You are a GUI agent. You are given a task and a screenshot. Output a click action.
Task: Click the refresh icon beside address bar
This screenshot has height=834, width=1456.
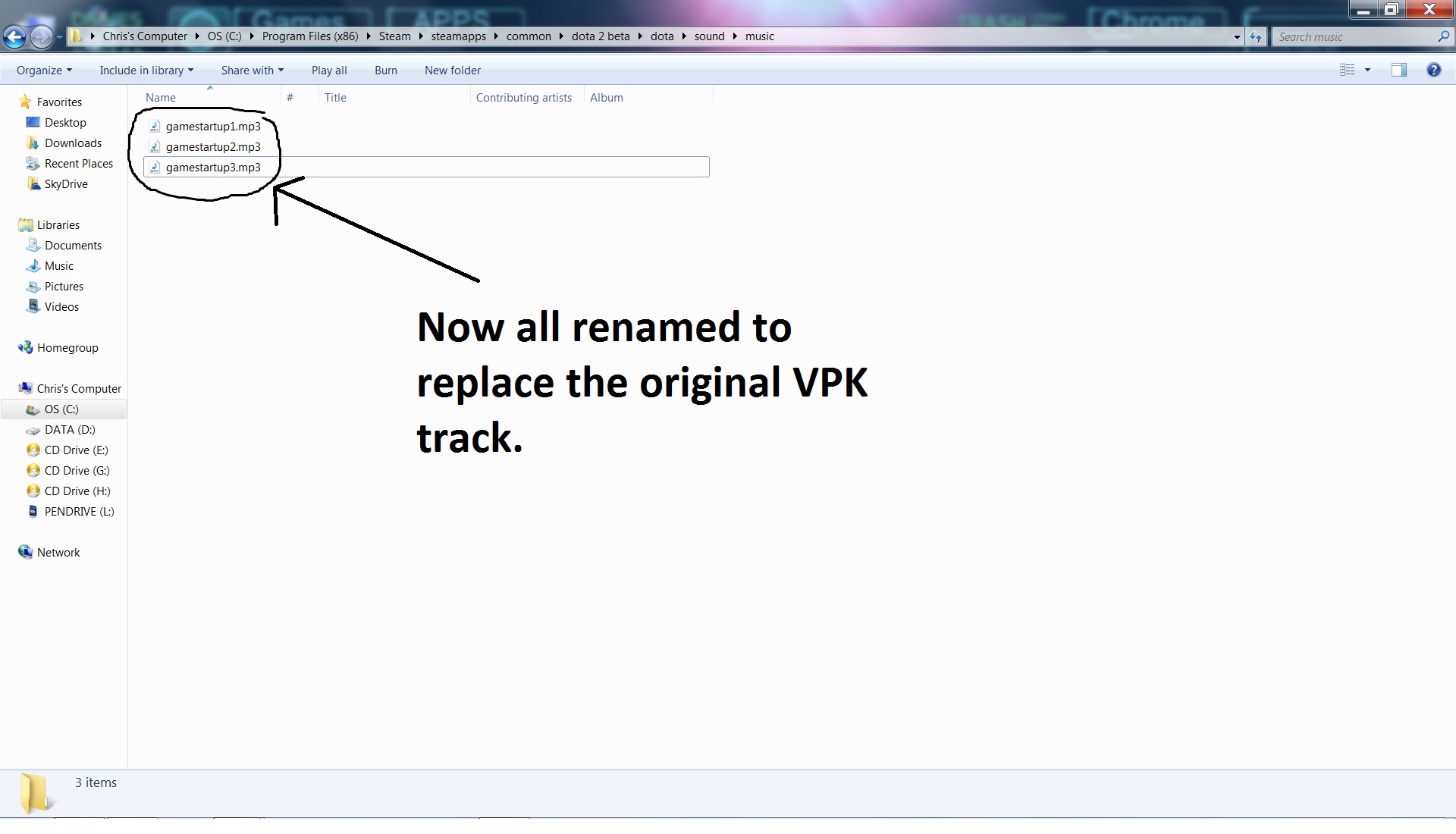coord(1256,36)
